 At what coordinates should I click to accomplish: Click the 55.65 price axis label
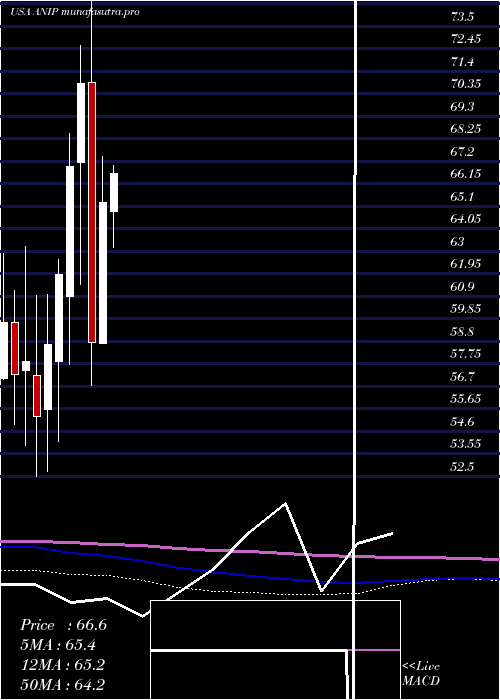tap(466, 399)
